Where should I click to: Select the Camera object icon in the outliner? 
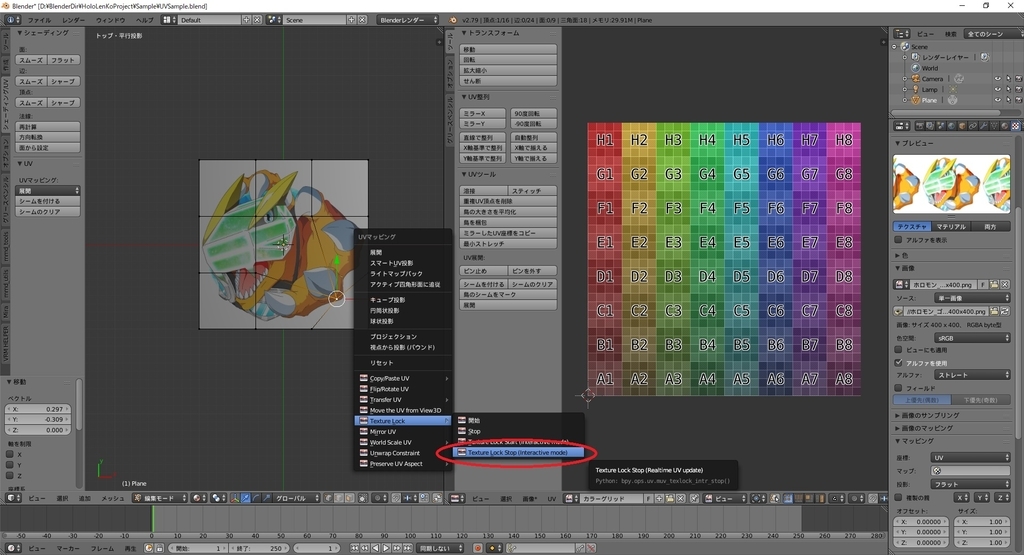point(916,78)
